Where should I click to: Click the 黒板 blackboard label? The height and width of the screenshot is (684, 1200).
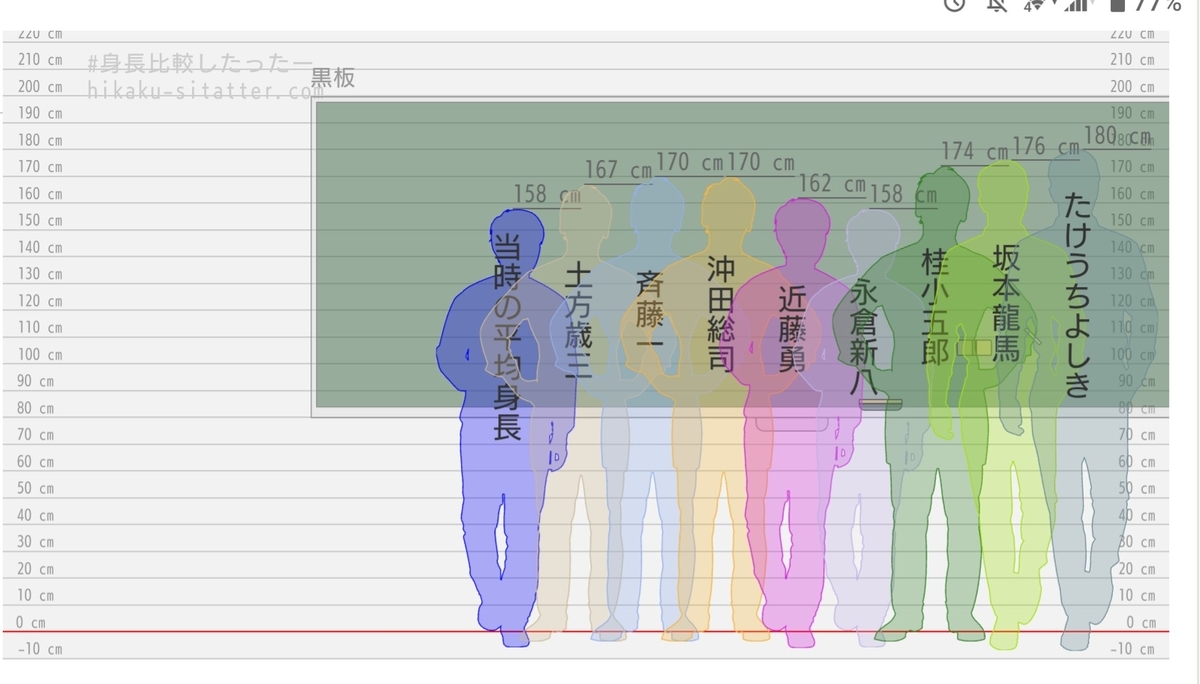pos(333,78)
